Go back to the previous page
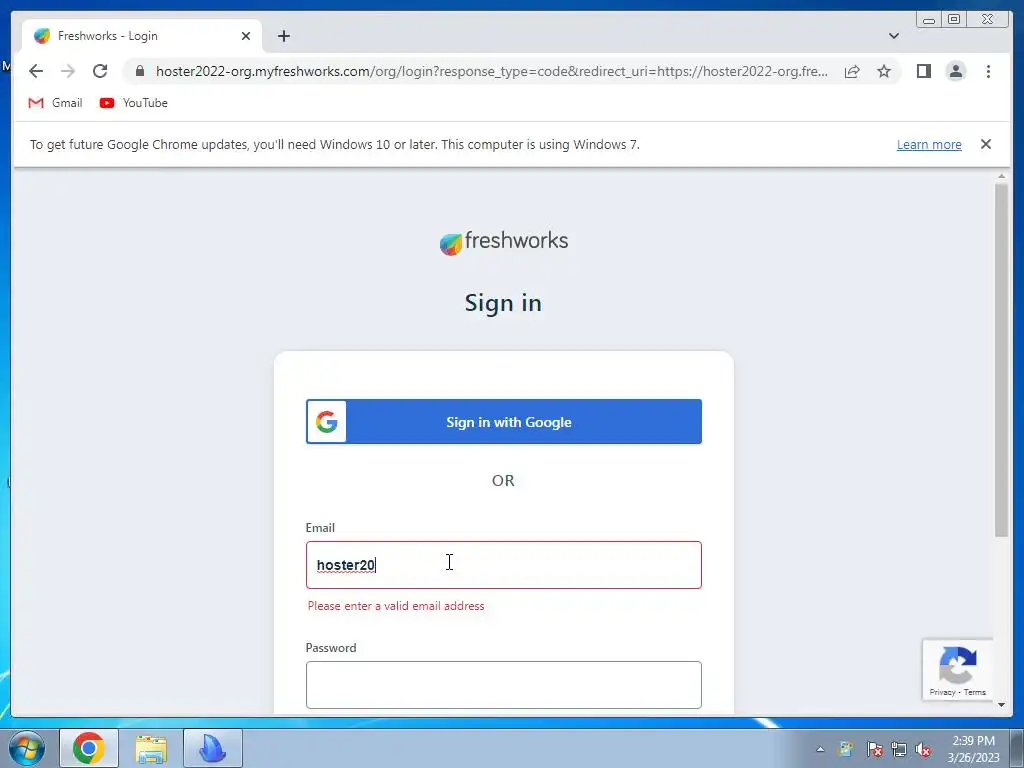1024x768 pixels. (x=36, y=71)
